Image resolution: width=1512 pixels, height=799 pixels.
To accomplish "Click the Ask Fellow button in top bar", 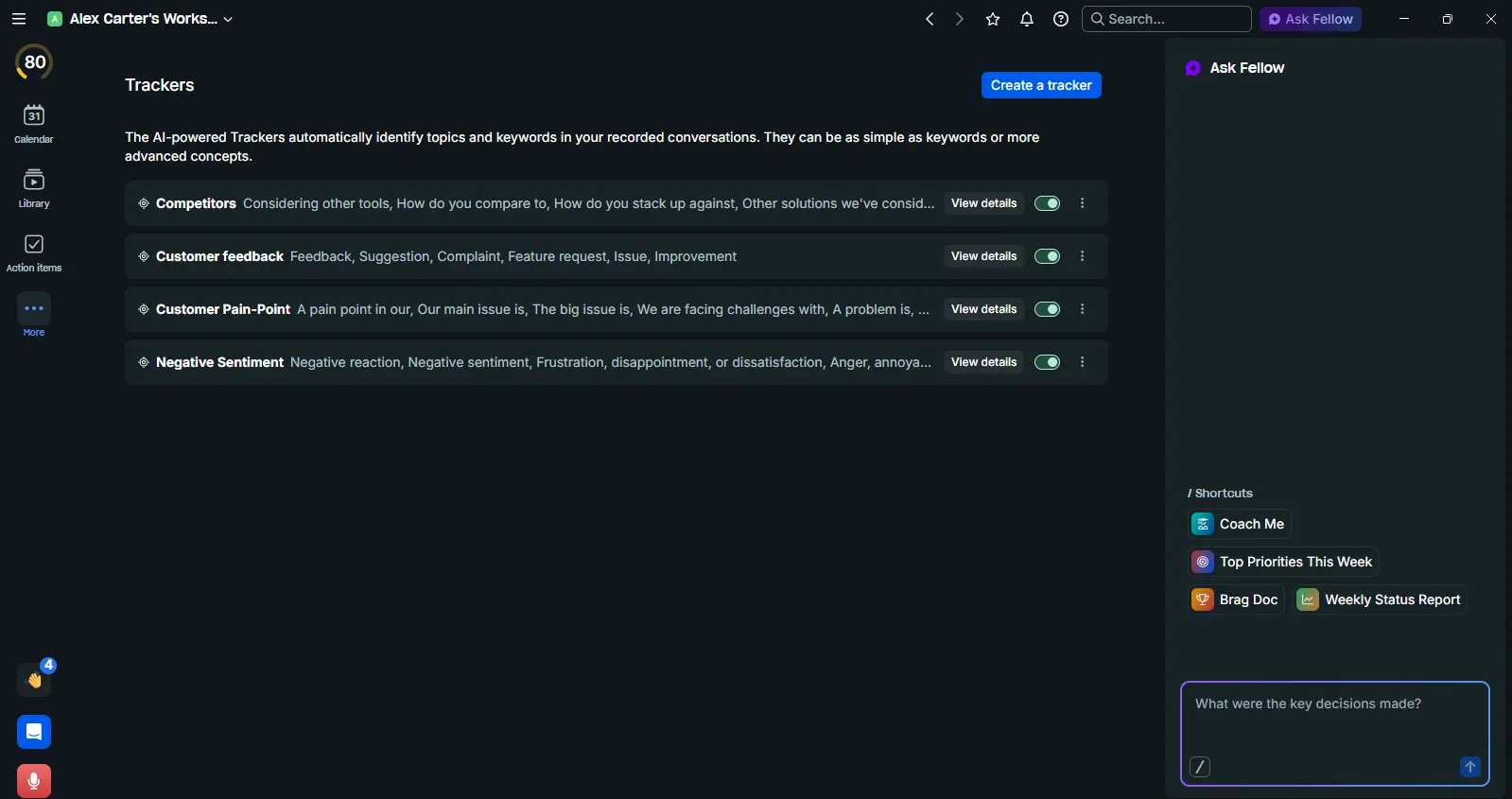I will [x=1311, y=19].
